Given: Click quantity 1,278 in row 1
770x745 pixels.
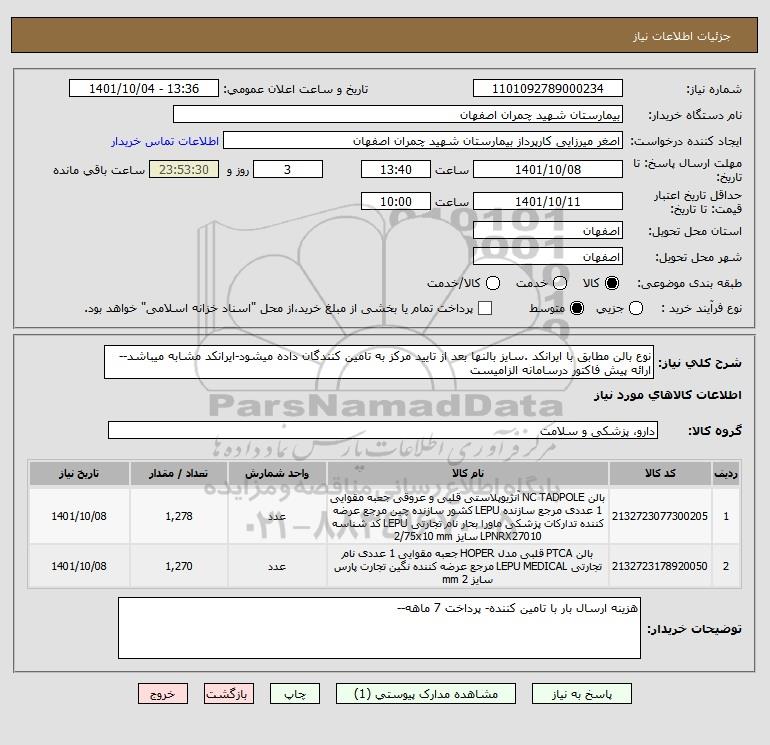Looking at the screenshot, I should [179, 516].
